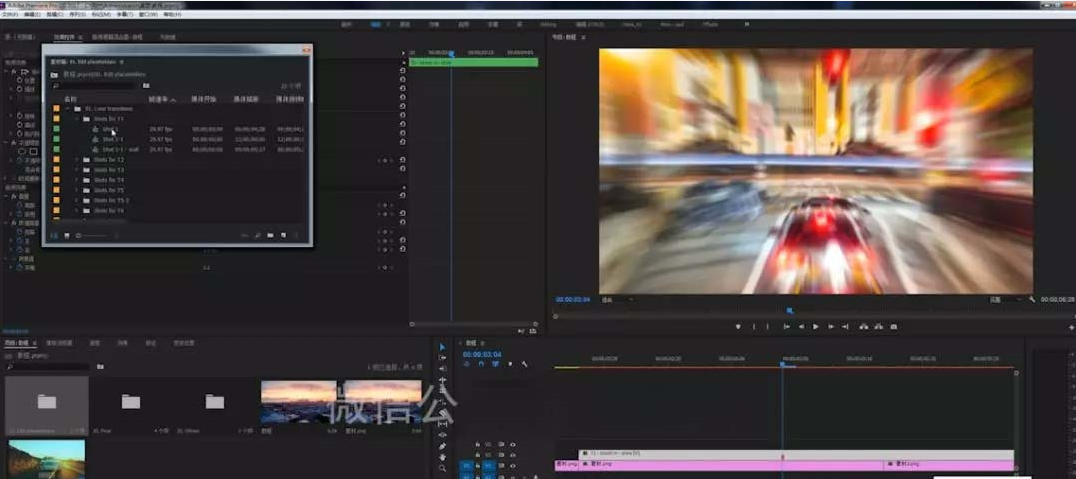The image size is (1076, 479).
Task: Open the timeline display settings wrench
Action: click(x=524, y=364)
